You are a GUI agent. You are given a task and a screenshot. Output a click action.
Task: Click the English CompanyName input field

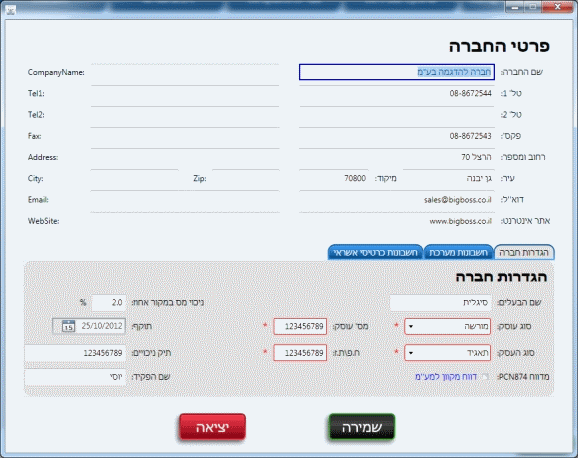click(x=185, y=72)
